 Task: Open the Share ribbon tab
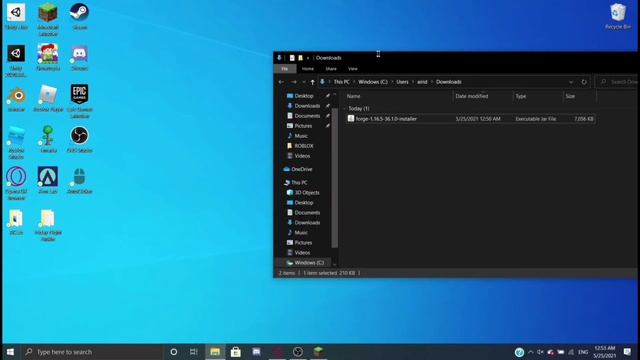(x=331, y=69)
